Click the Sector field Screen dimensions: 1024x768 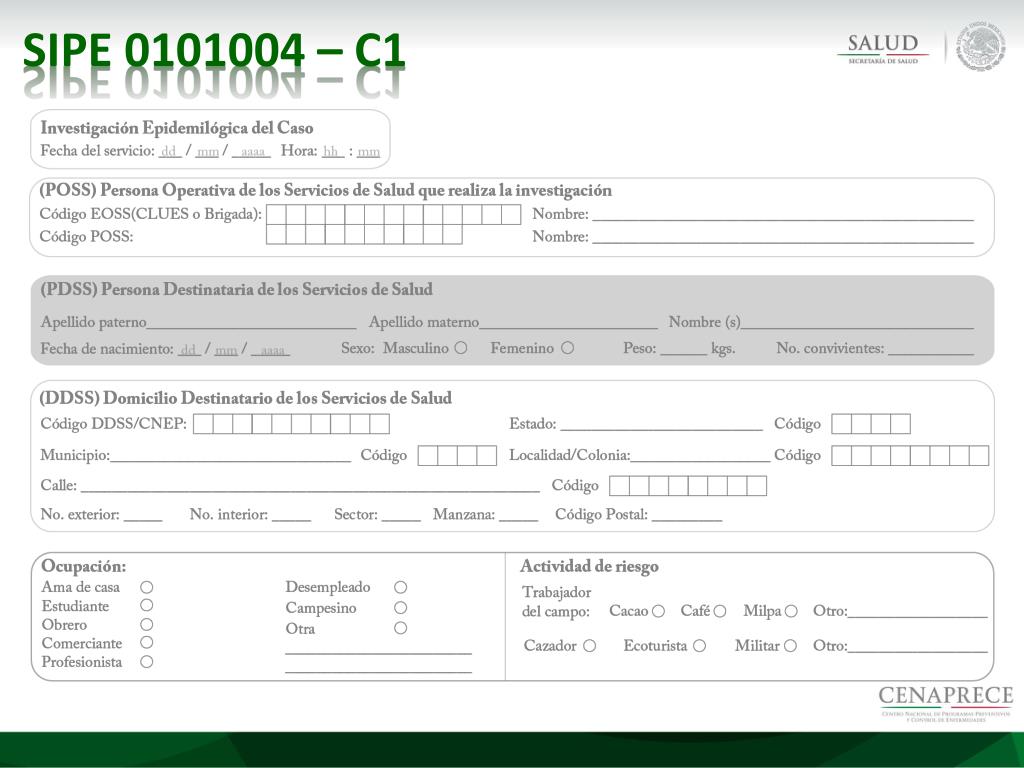402,515
